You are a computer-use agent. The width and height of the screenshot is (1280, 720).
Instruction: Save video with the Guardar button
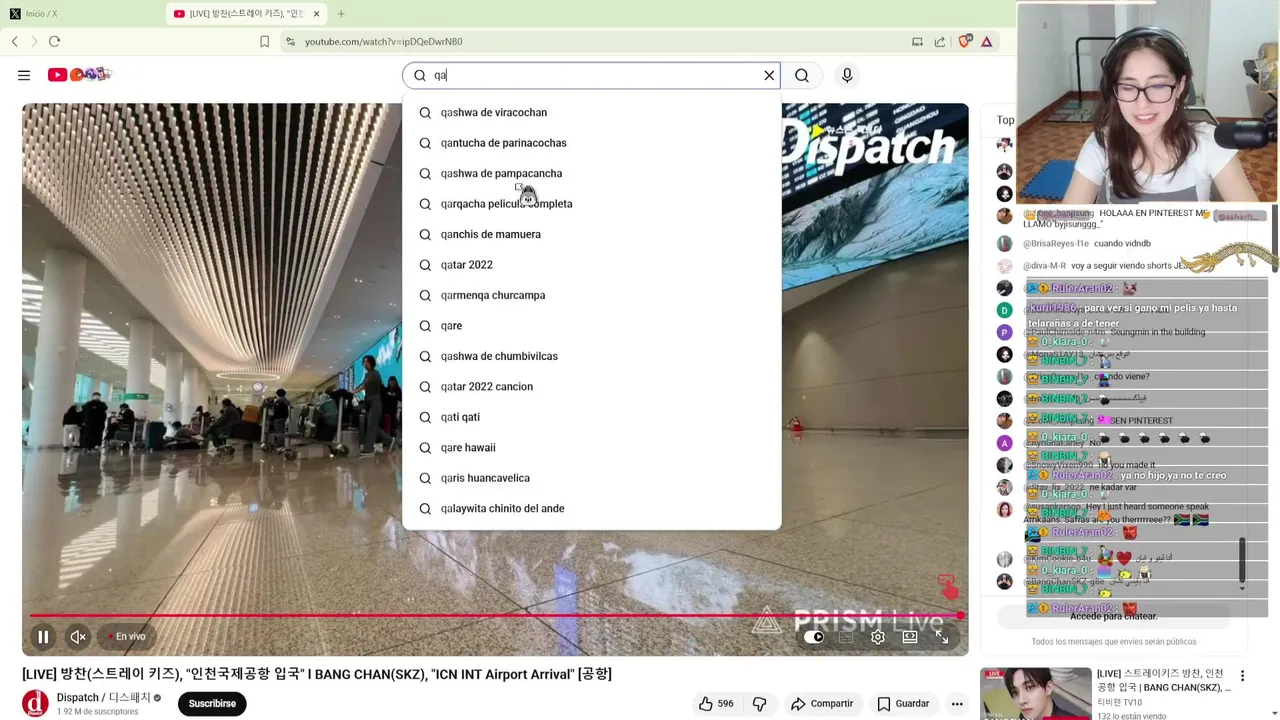(x=903, y=704)
